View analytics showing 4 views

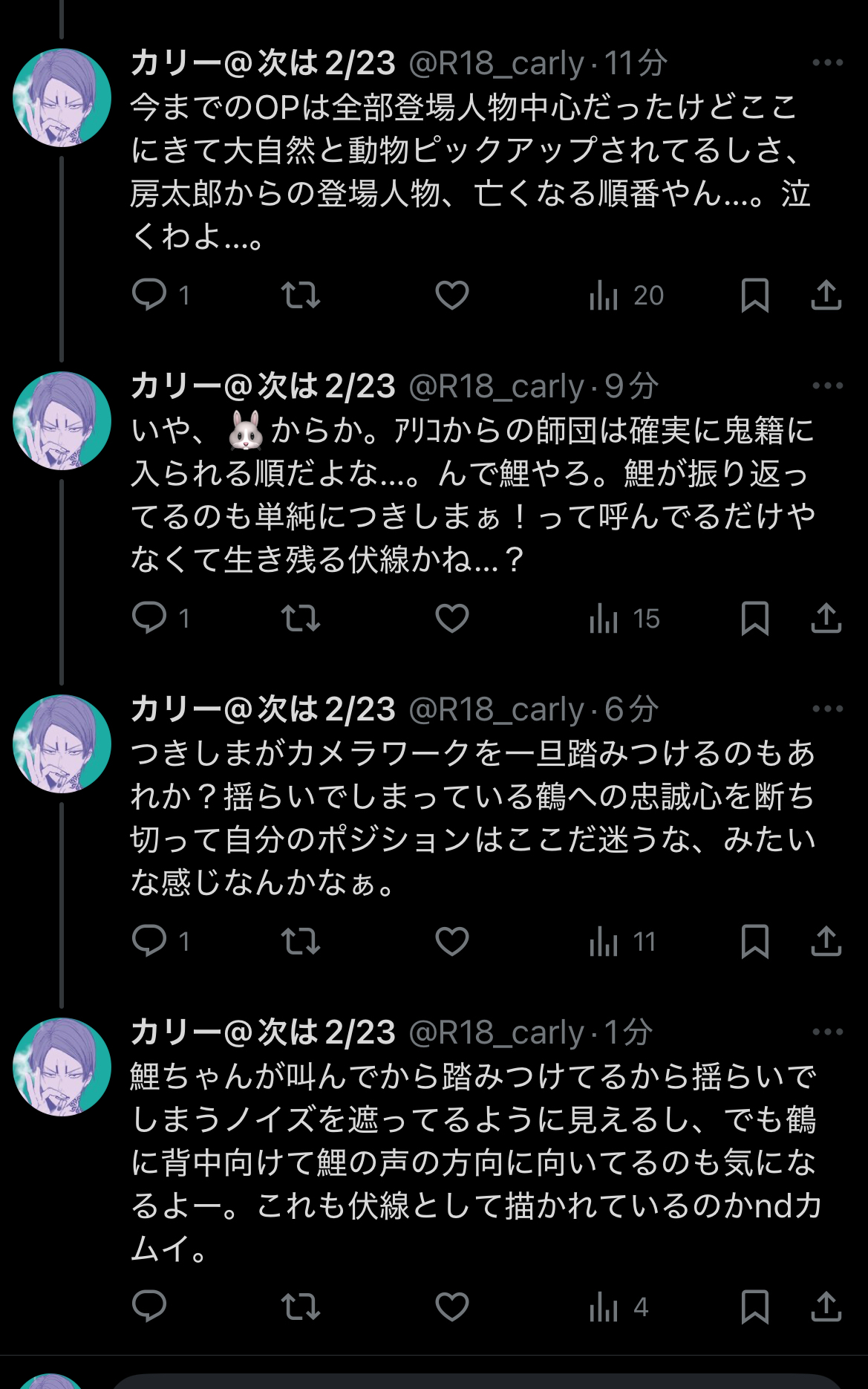(x=619, y=1307)
